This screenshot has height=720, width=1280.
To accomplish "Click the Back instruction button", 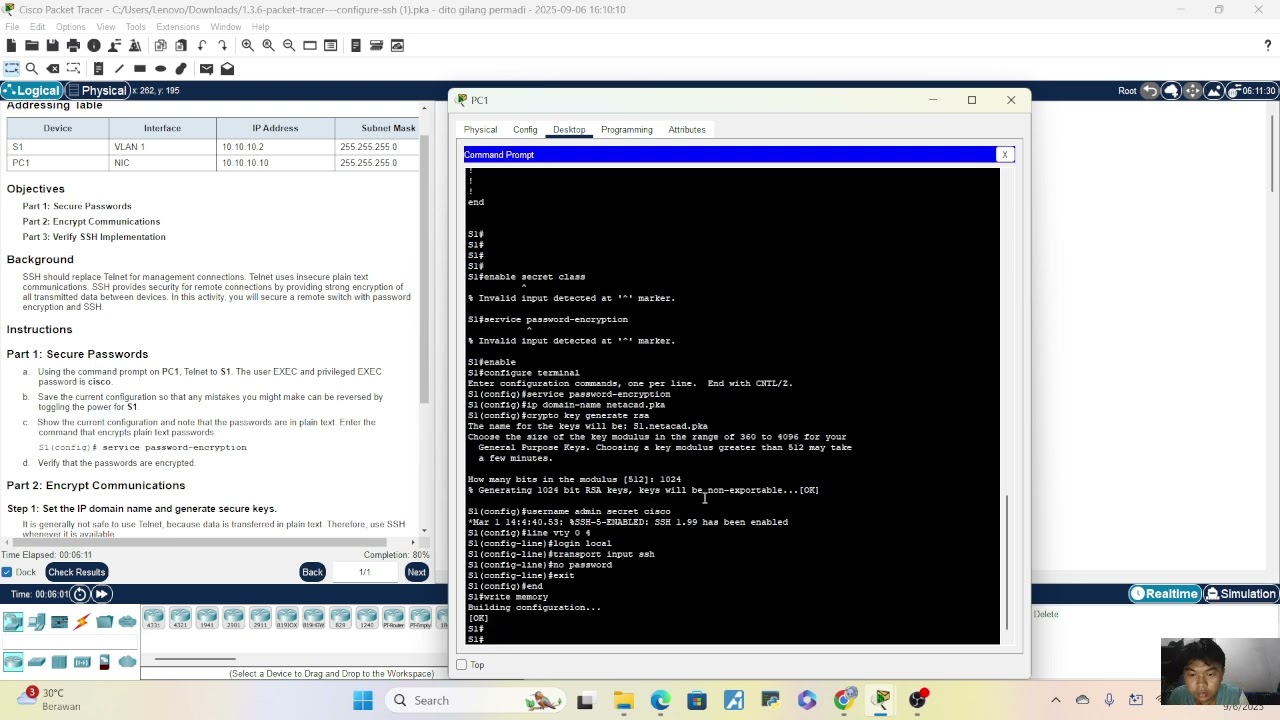I will pos(312,572).
